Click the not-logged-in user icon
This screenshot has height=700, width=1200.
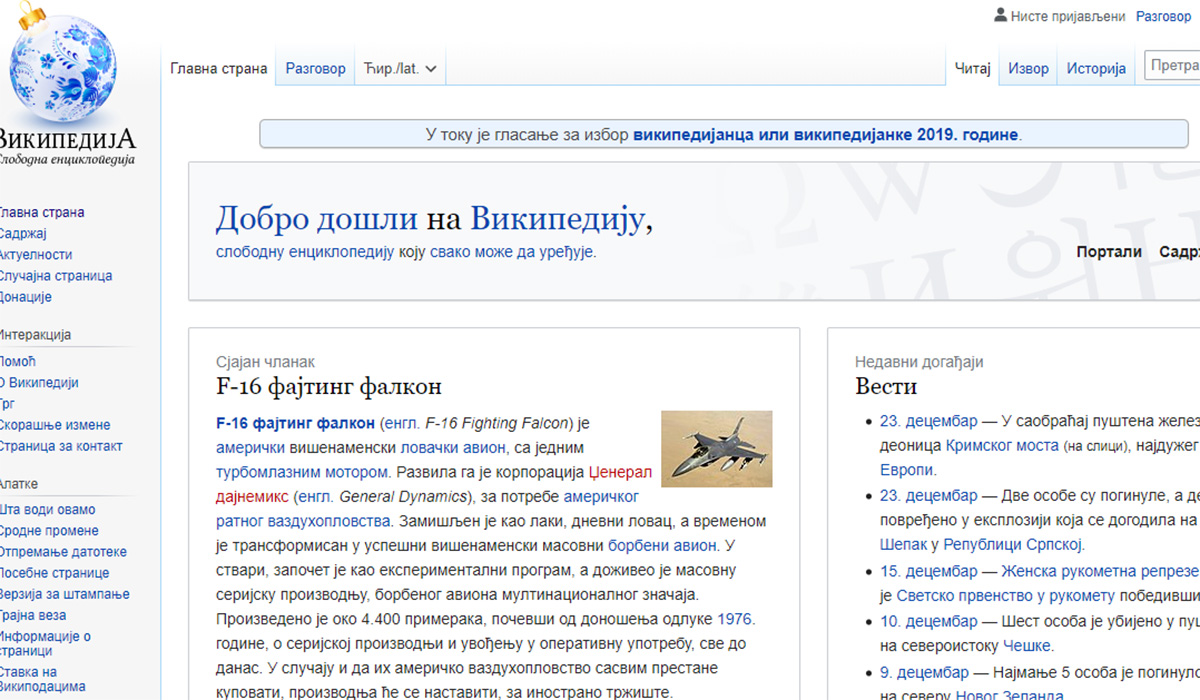(1000, 16)
